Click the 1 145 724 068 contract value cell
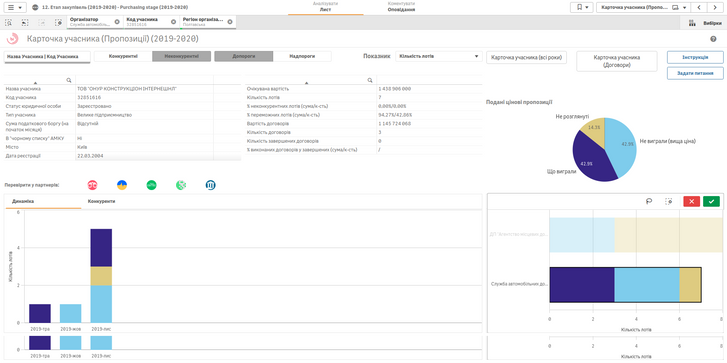727x363 pixels. point(429,124)
